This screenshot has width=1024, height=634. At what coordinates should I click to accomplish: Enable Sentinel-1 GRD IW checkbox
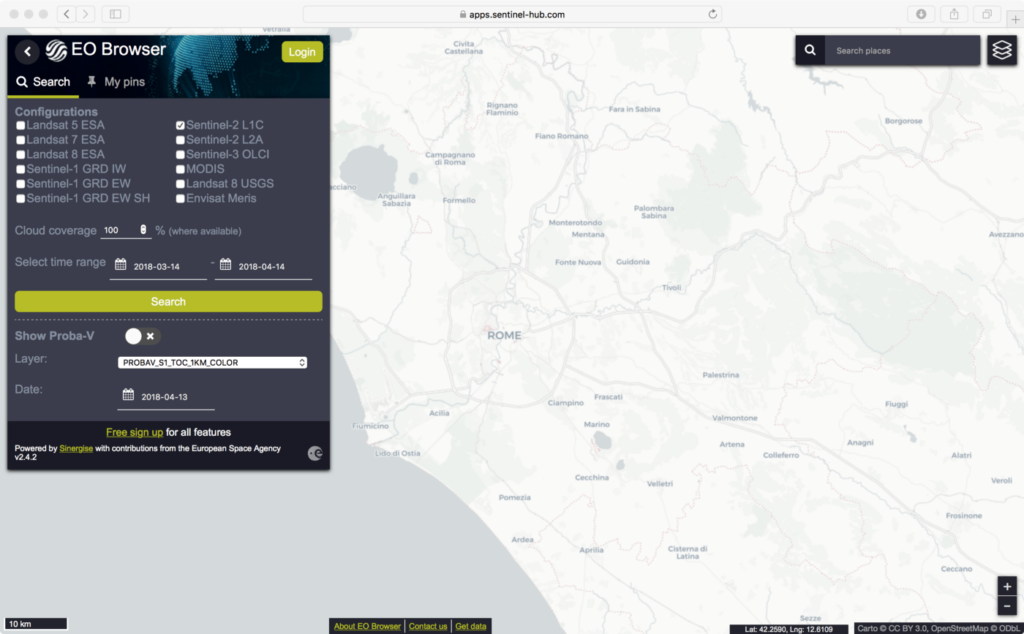[21, 169]
